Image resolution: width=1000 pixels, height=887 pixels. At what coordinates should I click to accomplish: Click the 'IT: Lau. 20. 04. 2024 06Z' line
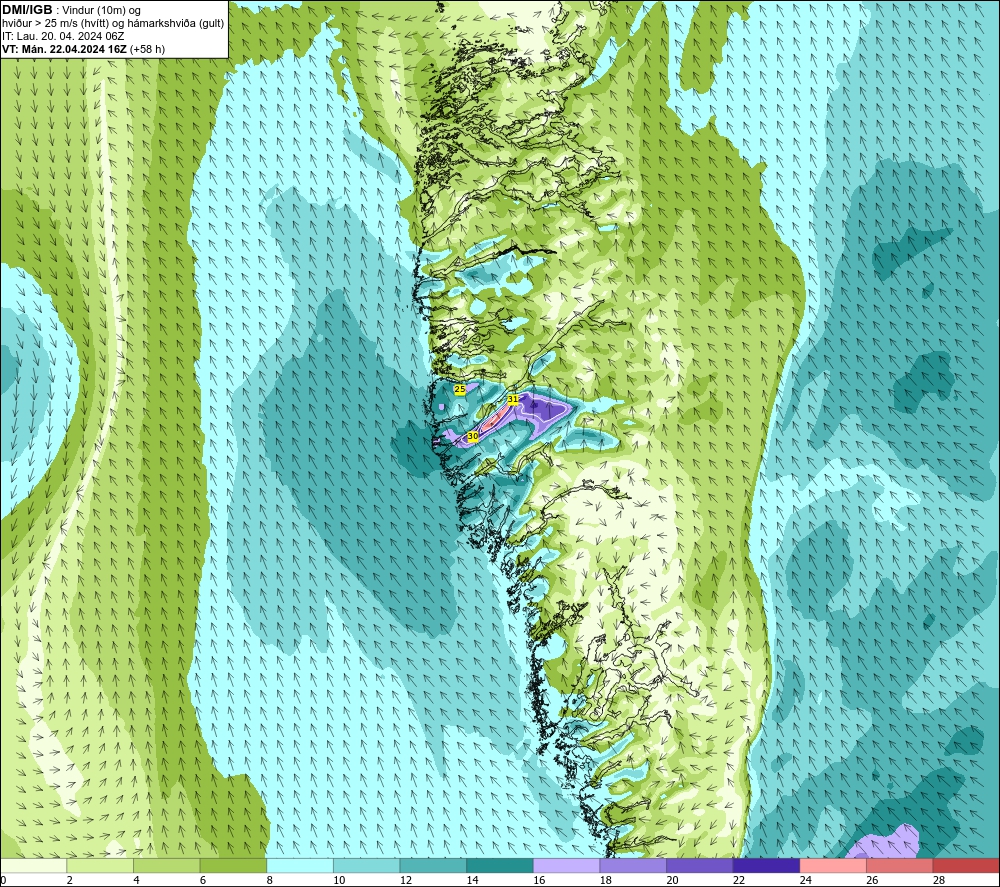click(x=62, y=36)
